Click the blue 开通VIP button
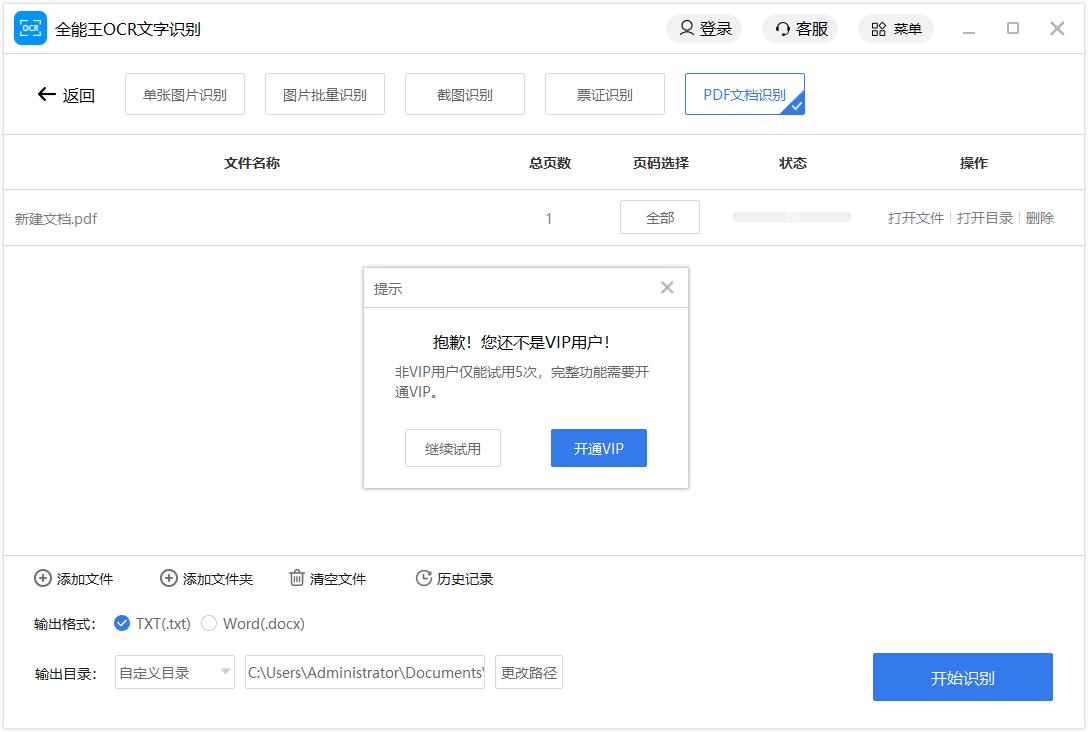1088x732 pixels. tap(599, 449)
